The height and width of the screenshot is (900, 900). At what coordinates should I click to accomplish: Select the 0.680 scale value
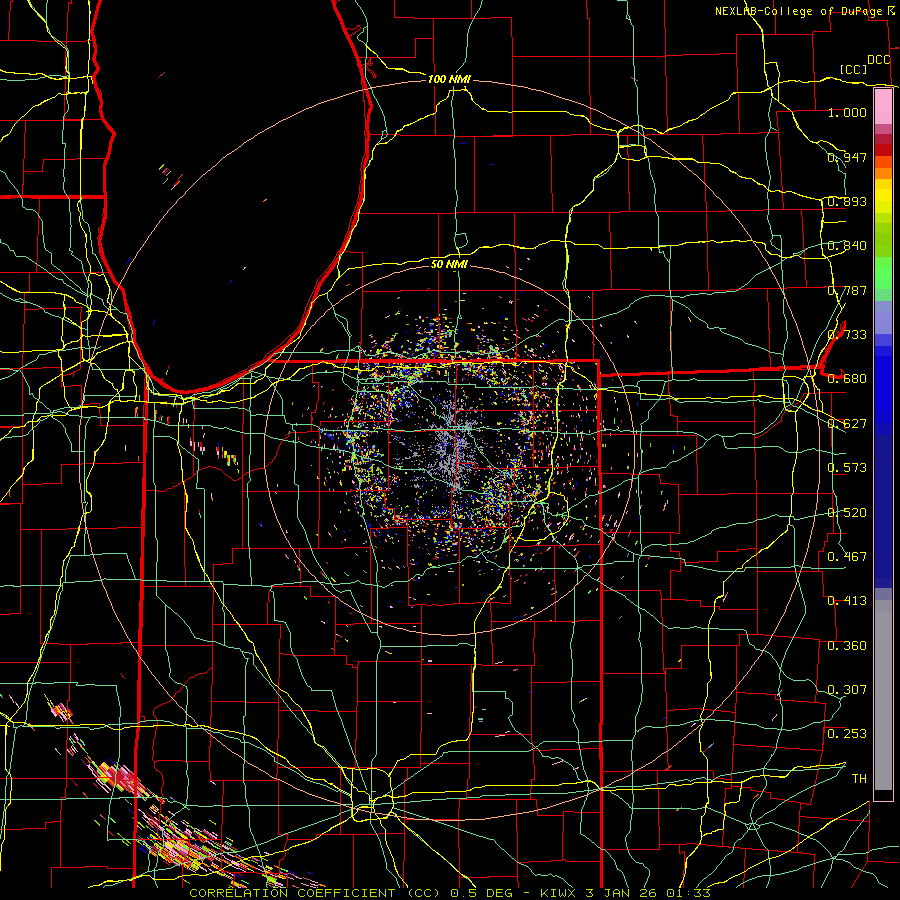click(847, 379)
